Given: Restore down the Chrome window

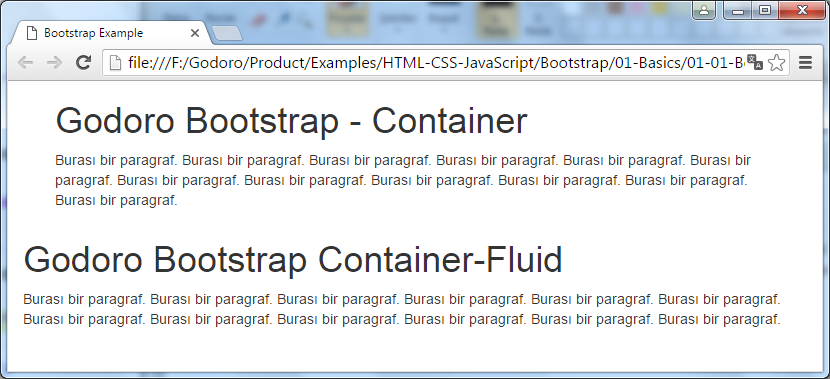Looking at the screenshot, I should (765, 10).
